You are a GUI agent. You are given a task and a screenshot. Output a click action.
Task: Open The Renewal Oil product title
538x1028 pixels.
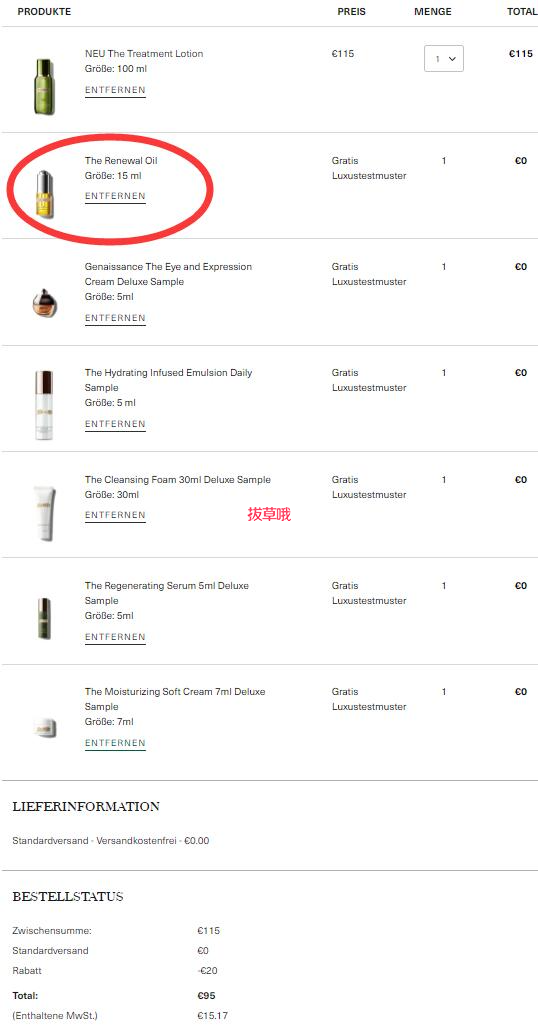click(x=121, y=161)
